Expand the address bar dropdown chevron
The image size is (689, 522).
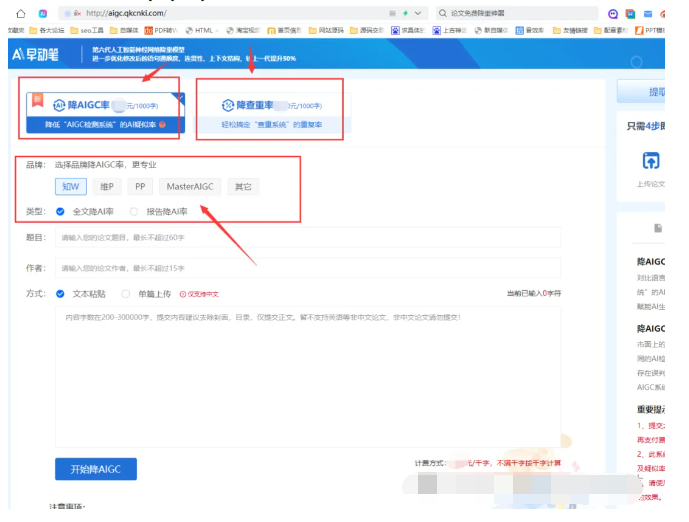[x=418, y=13]
